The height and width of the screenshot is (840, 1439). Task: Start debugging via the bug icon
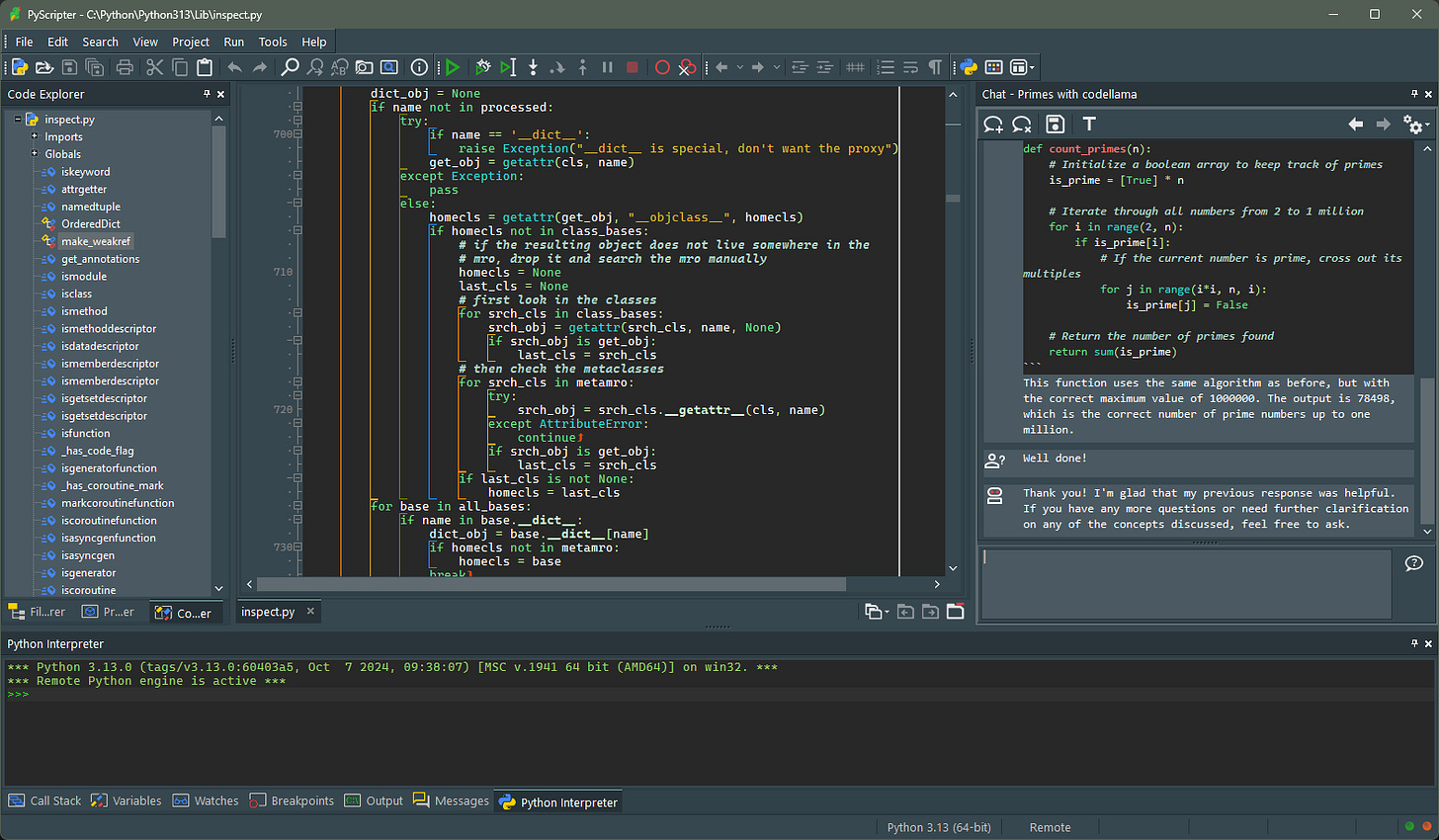(x=483, y=67)
